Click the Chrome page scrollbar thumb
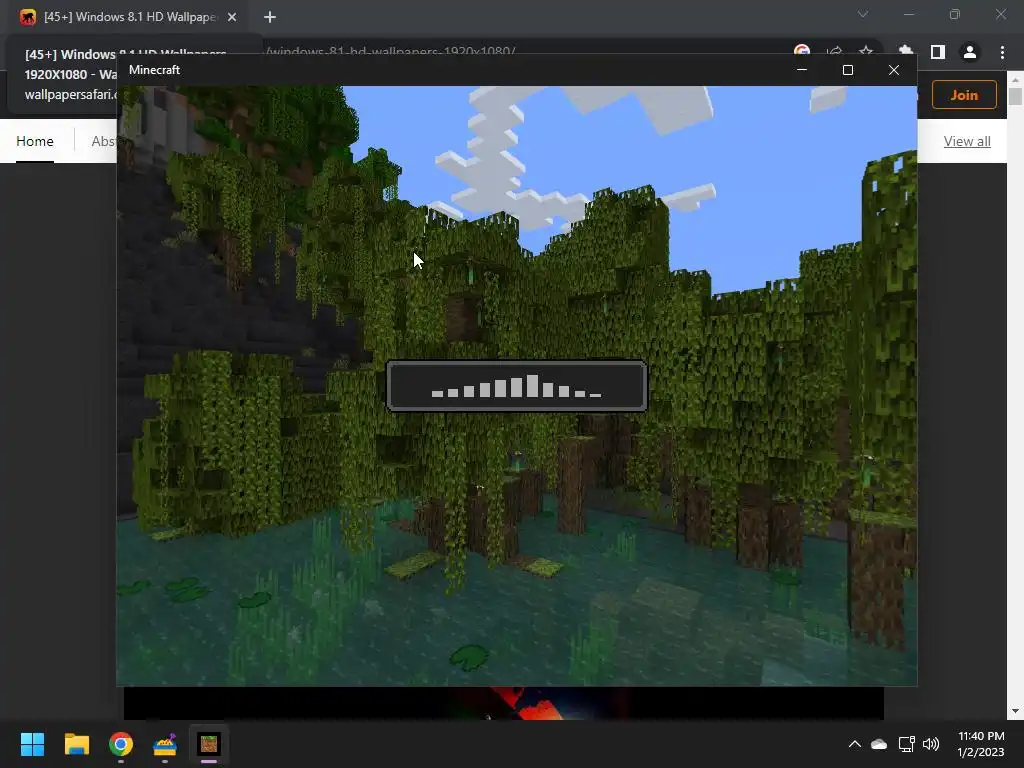 [1015, 97]
